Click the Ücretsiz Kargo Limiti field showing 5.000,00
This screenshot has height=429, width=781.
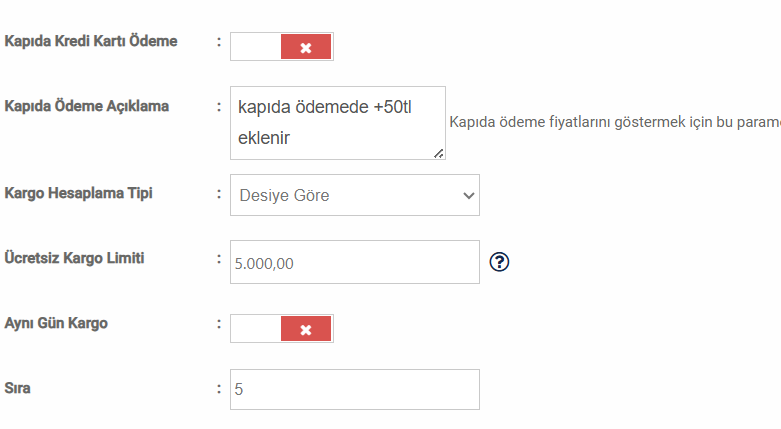pos(355,262)
